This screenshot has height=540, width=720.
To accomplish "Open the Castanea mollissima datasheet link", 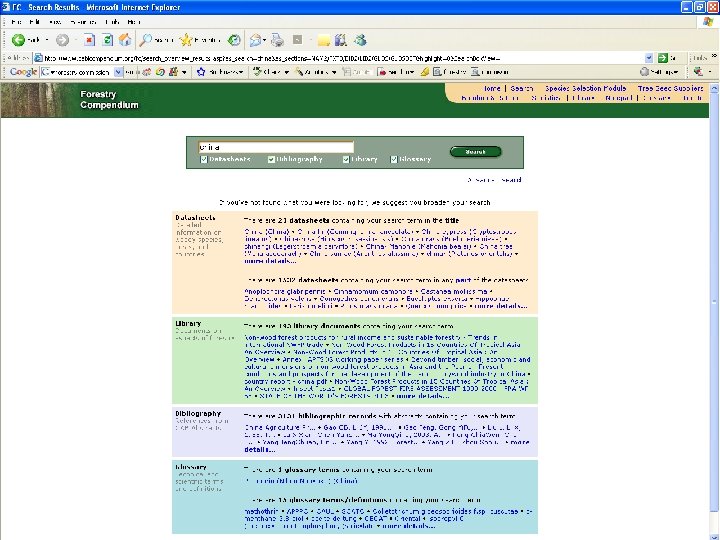I will coord(454,291).
